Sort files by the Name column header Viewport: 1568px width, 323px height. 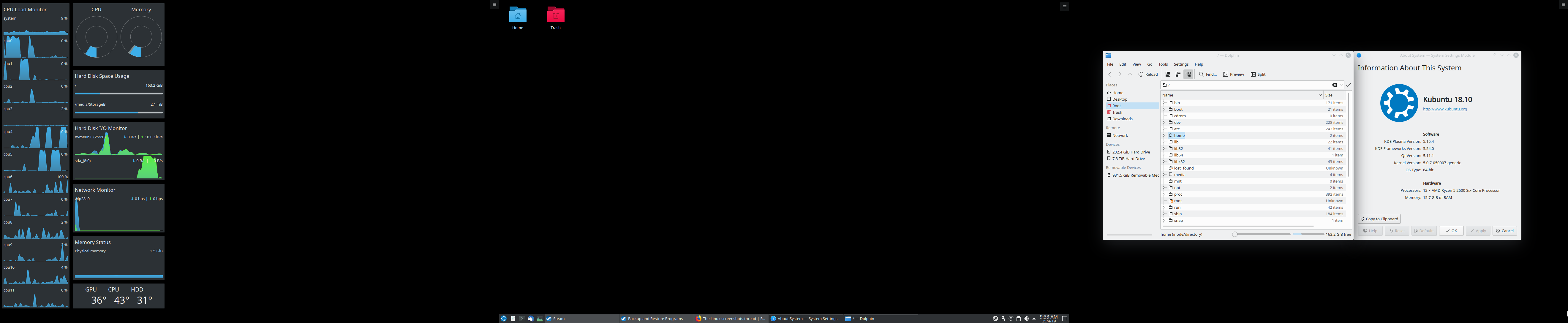[1242, 95]
